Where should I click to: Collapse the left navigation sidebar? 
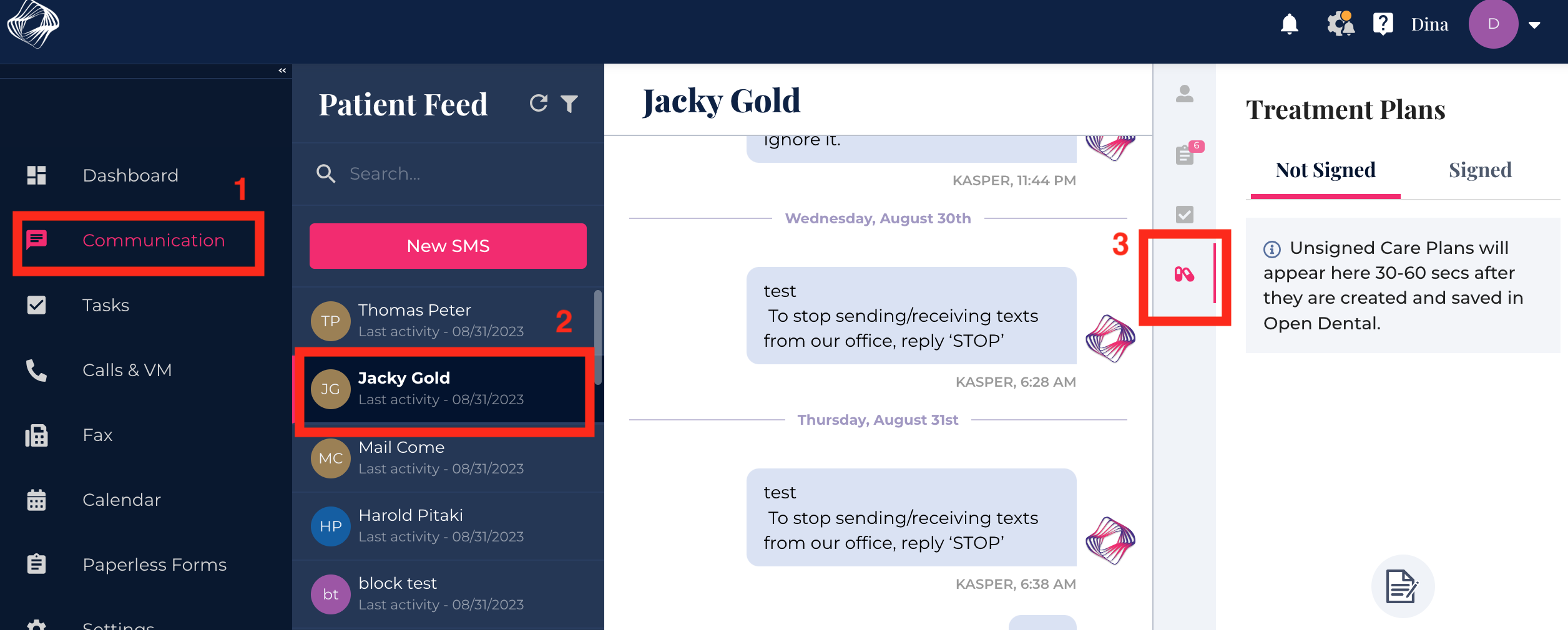point(282,70)
